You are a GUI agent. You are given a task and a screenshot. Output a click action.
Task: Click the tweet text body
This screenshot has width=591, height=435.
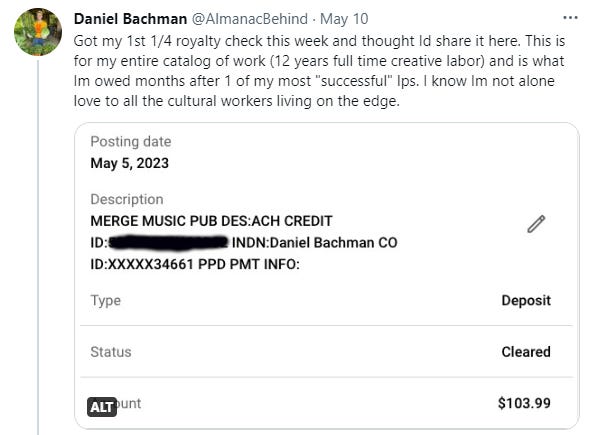click(x=319, y=71)
